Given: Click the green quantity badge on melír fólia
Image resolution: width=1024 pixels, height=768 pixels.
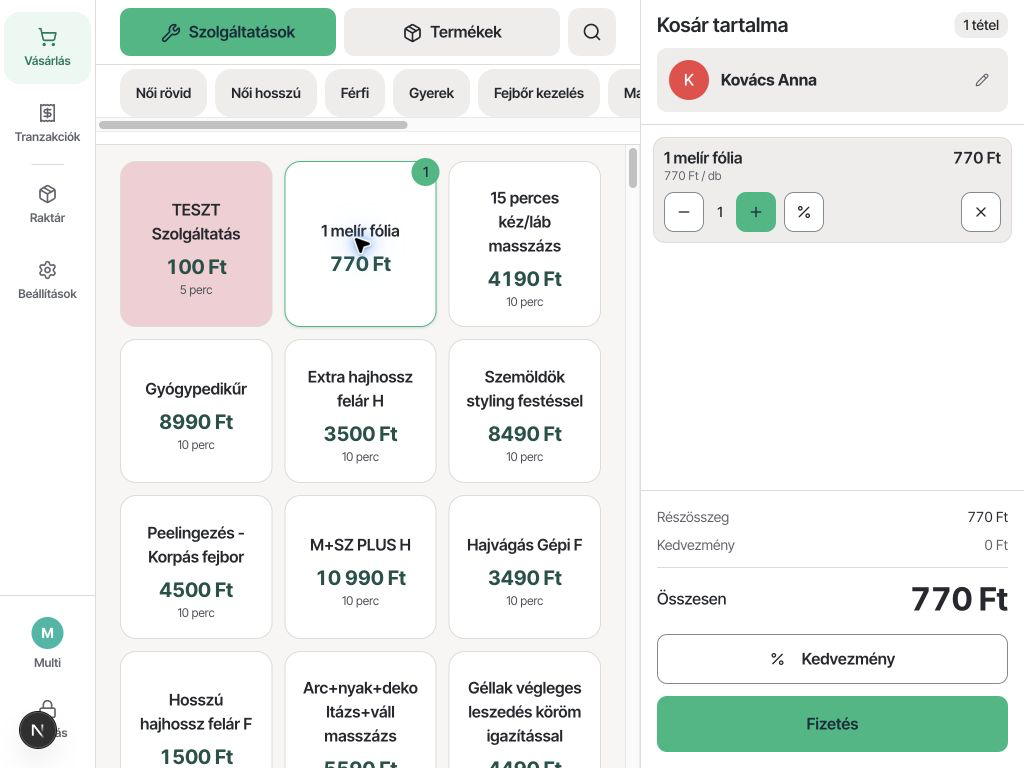Looking at the screenshot, I should [x=425, y=172].
